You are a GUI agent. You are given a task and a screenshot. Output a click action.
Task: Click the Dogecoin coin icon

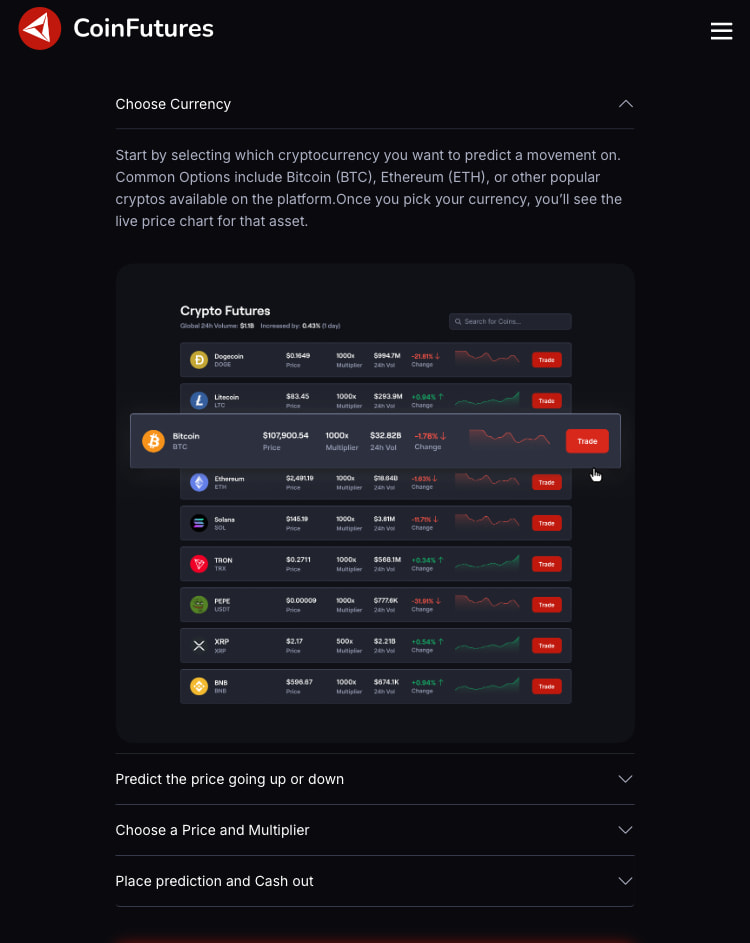[197, 359]
